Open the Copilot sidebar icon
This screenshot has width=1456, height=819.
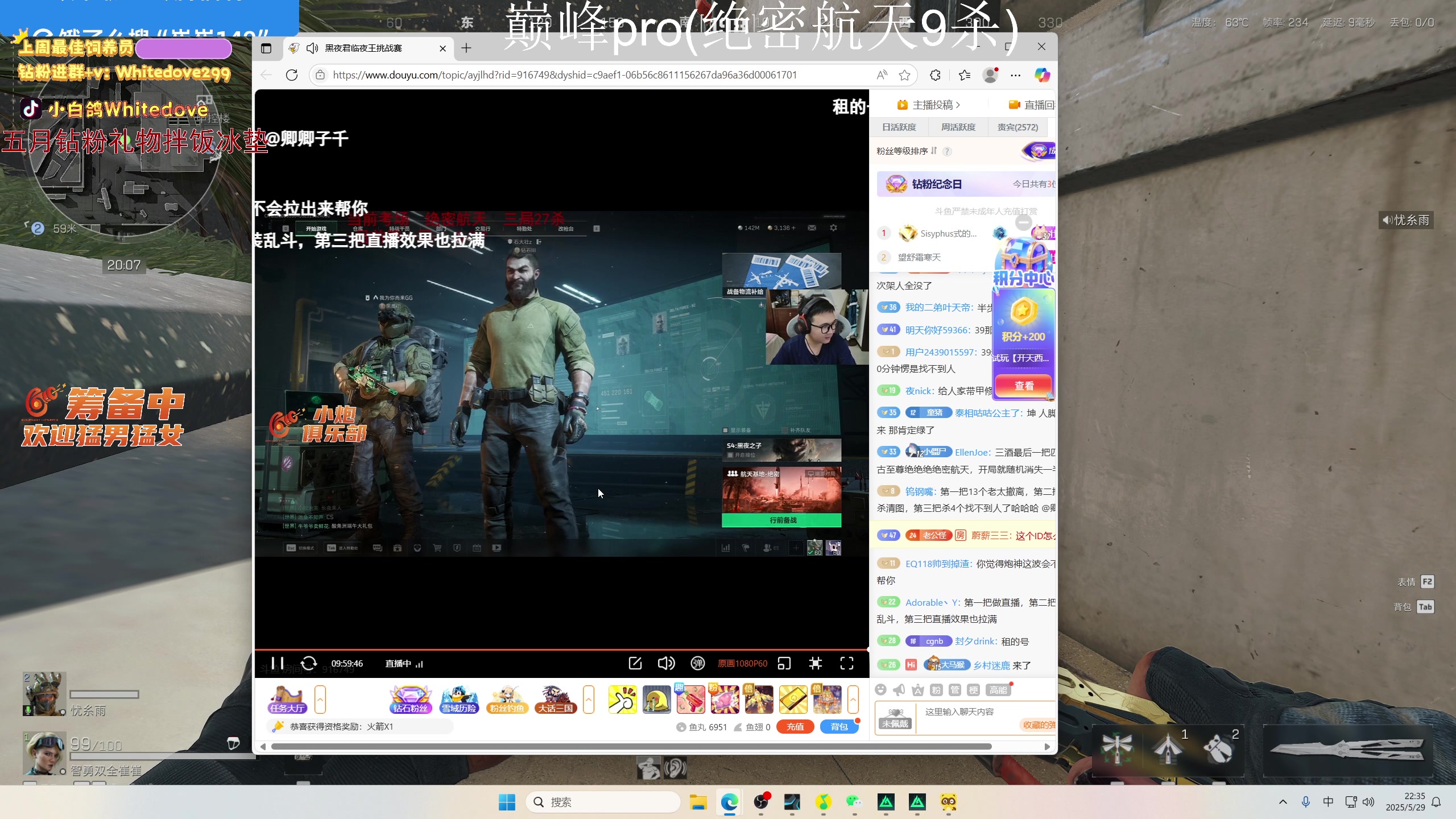pos(1042,75)
